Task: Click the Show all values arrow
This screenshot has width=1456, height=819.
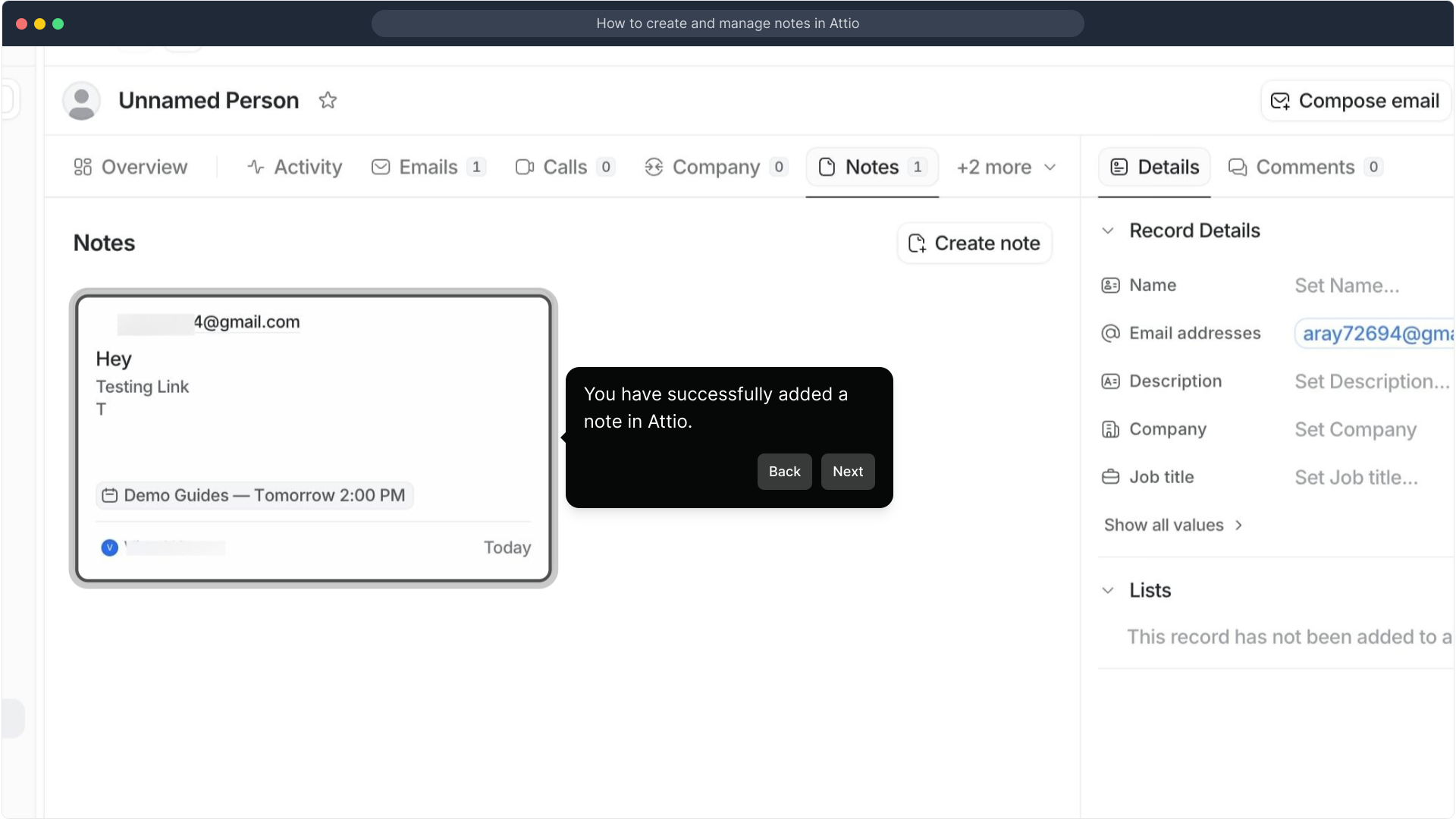Action: tap(1238, 525)
